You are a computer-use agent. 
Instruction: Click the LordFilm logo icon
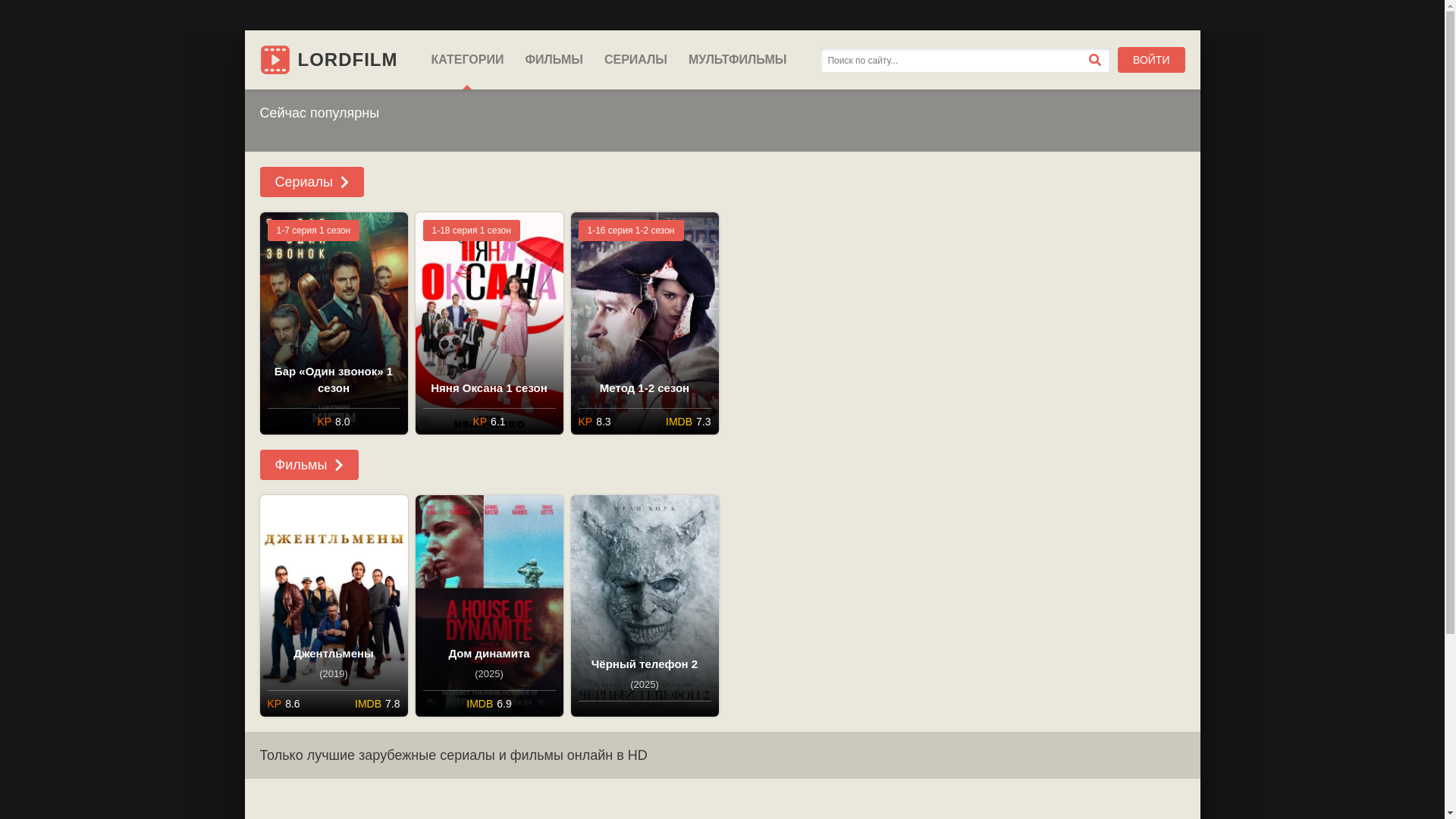(275, 60)
